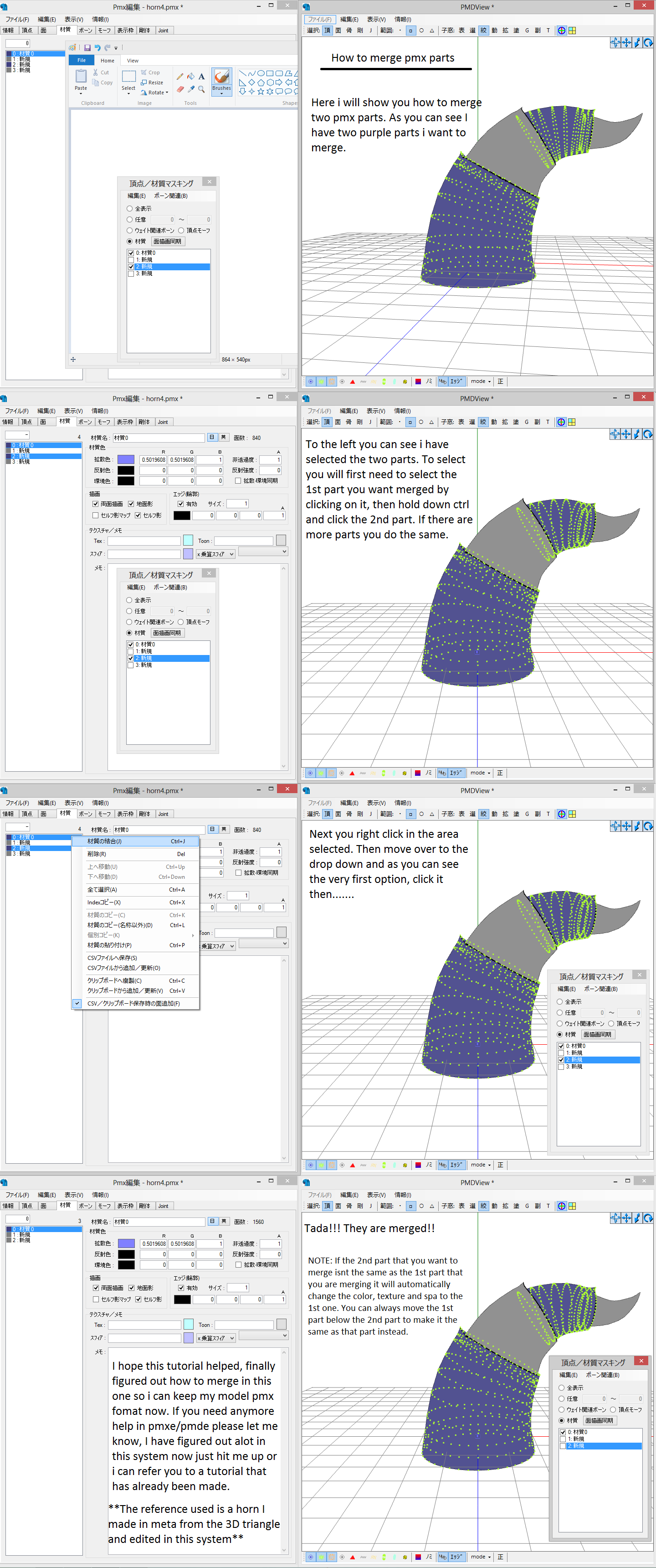This screenshot has height=1568, width=656.
Task: Toggle セルフ影マップ checkbox in step-two Pmx編集 window
Action: [96, 515]
